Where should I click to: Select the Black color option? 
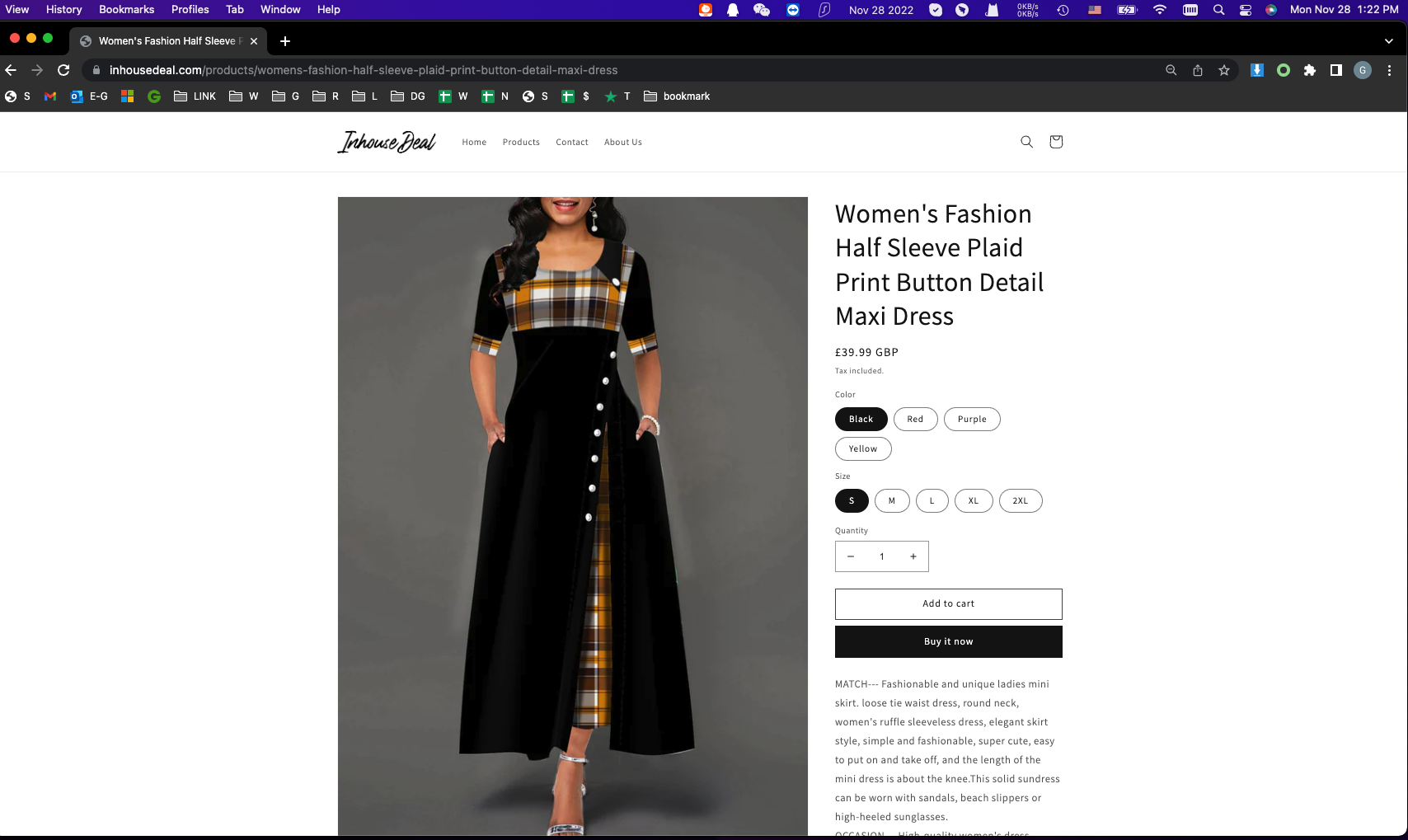point(861,419)
